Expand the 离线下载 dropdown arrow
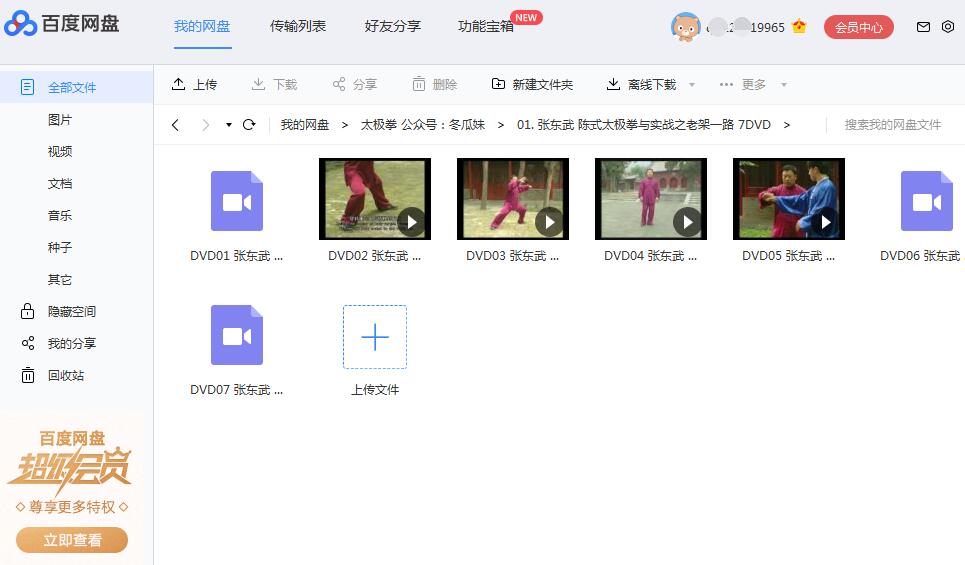 (x=692, y=84)
